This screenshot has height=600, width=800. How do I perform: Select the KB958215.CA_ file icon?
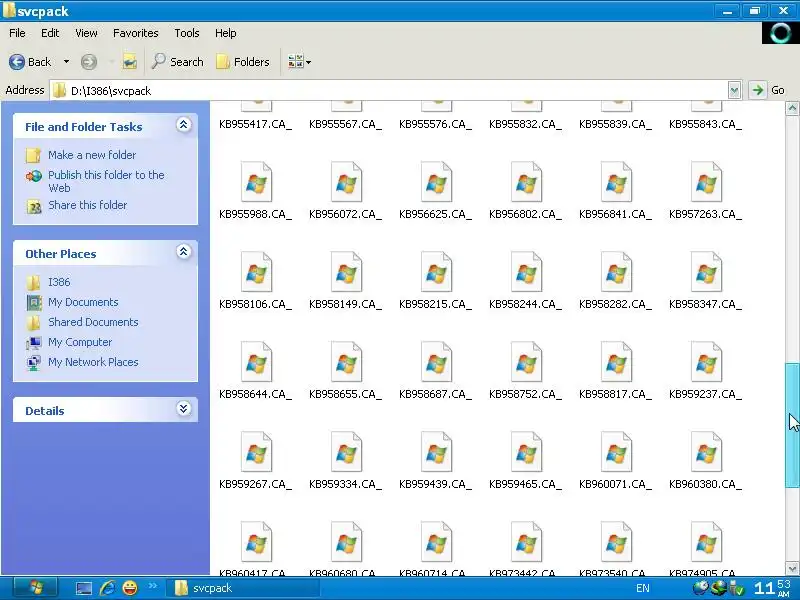point(436,272)
